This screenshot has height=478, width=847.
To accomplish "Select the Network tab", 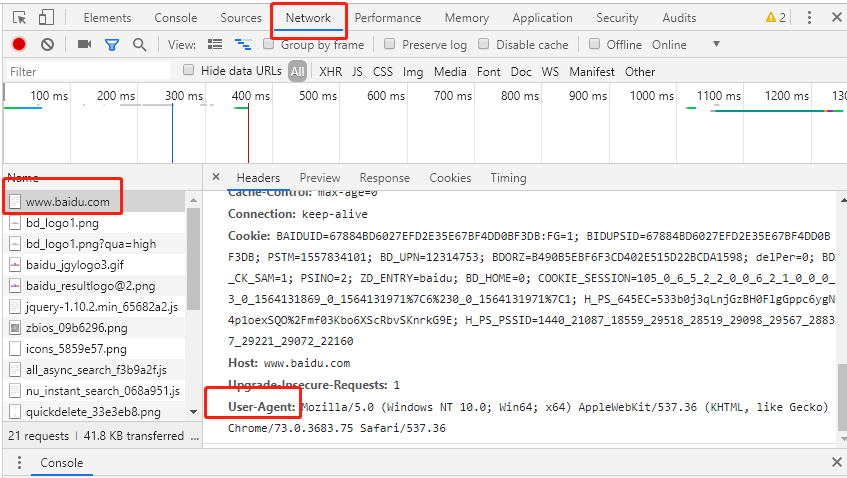I will [x=308, y=18].
